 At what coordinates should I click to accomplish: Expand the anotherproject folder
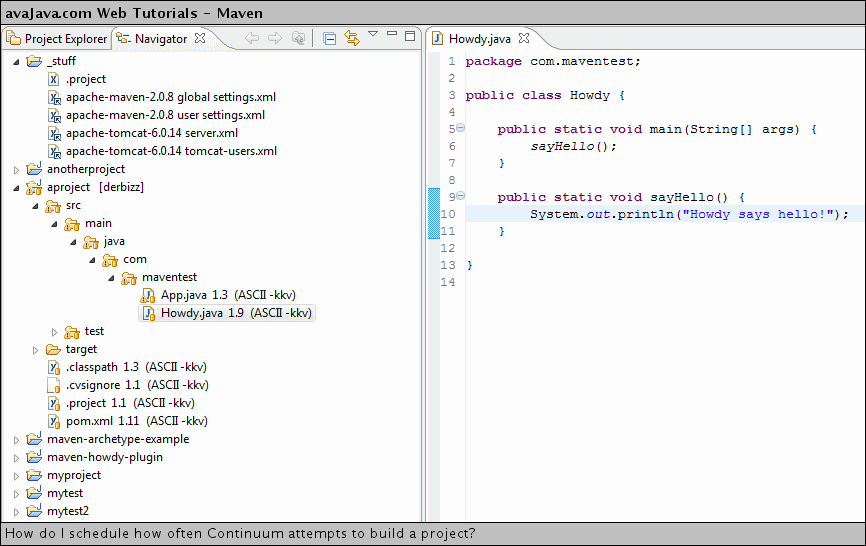(x=17, y=170)
